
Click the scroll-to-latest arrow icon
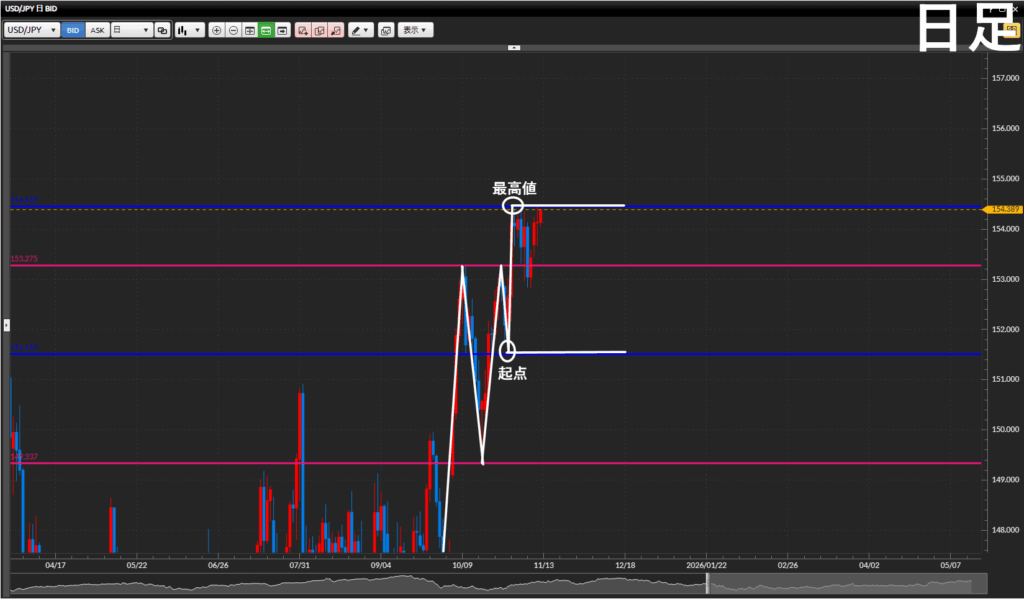click(282, 31)
